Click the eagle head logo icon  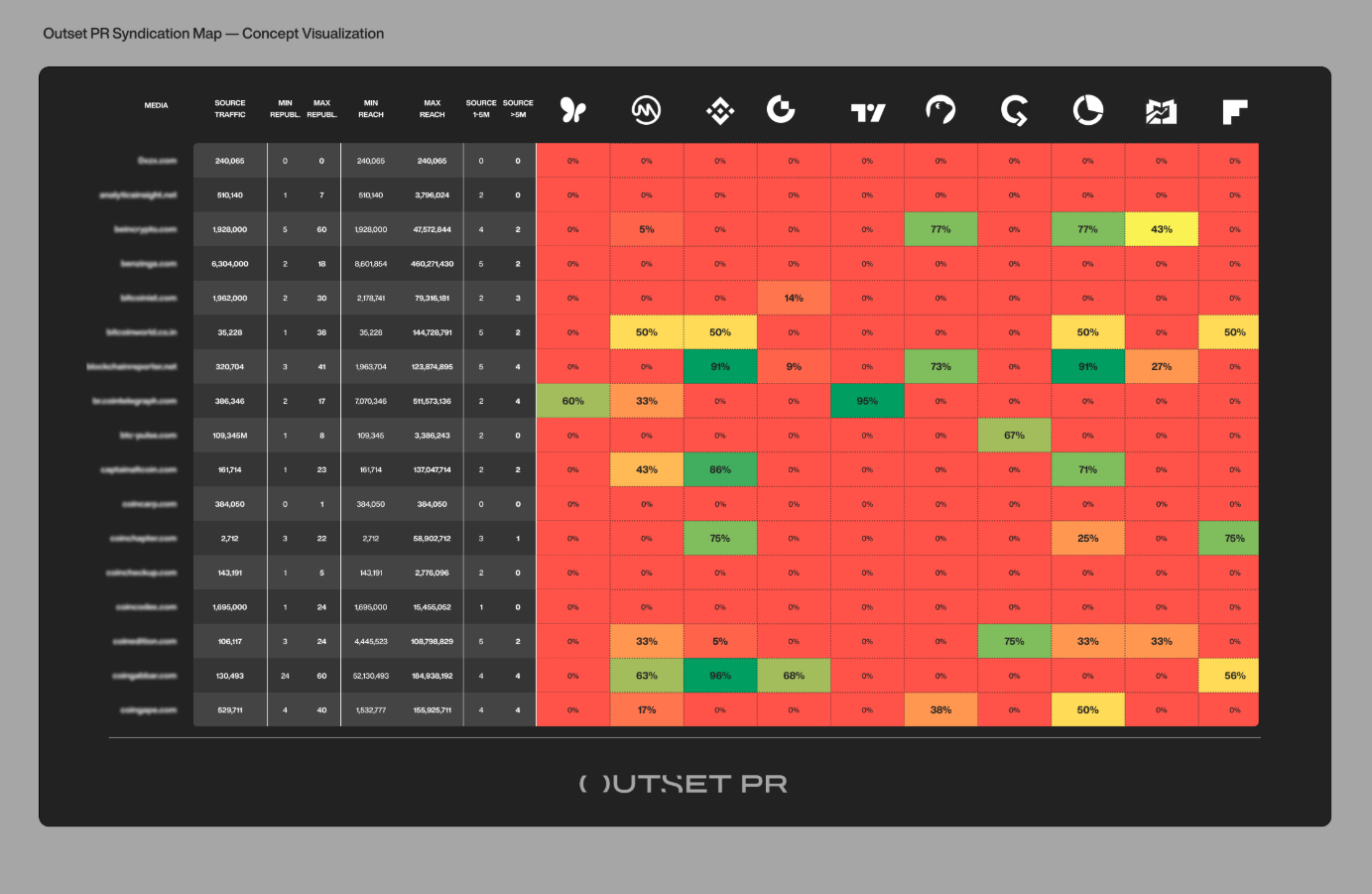(x=940, y=110)
